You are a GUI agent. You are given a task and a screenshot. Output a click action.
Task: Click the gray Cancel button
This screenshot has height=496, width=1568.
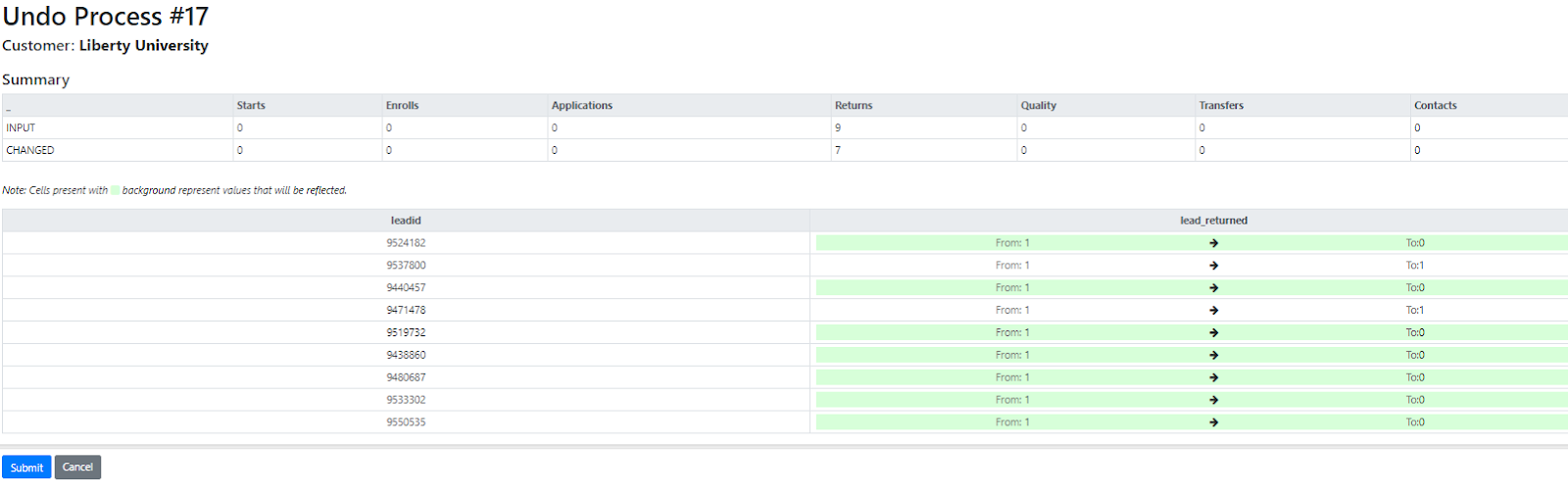pyautogui.click(x=77, y=468)
